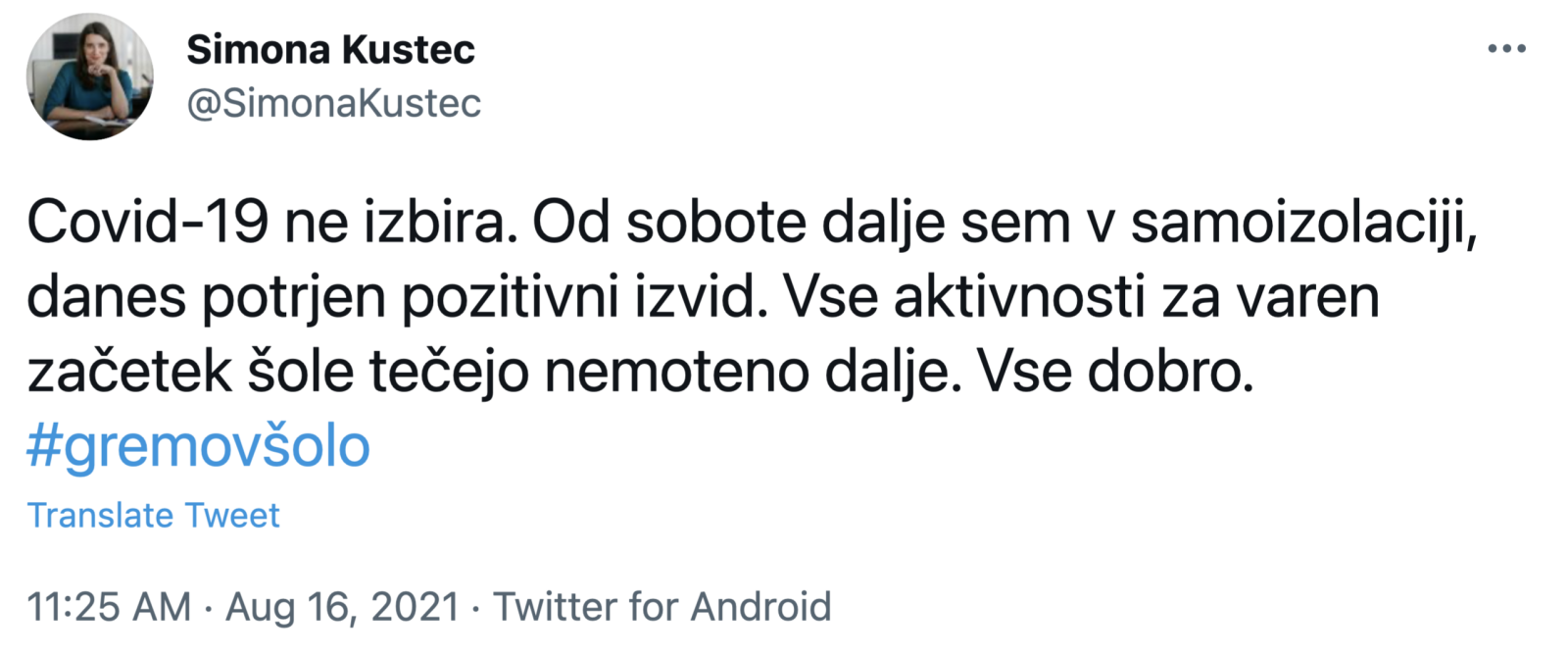The height and width of the screenshot is (656, 1568).
Task: Click the word Covid-19 in the tweet
Action: point(147,223)
